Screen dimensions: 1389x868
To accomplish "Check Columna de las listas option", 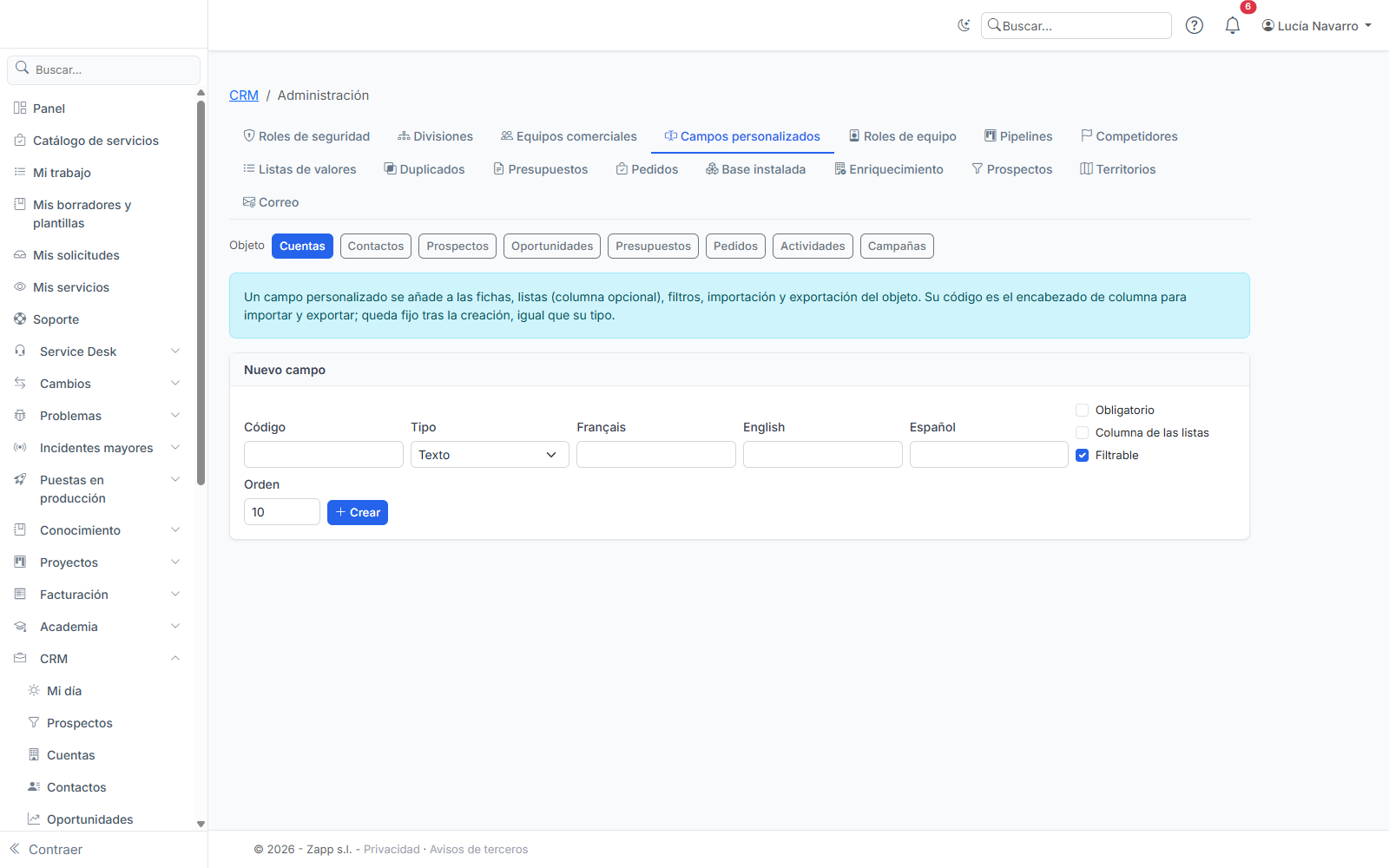I will pyautogui.click(x=1082, y=432).
